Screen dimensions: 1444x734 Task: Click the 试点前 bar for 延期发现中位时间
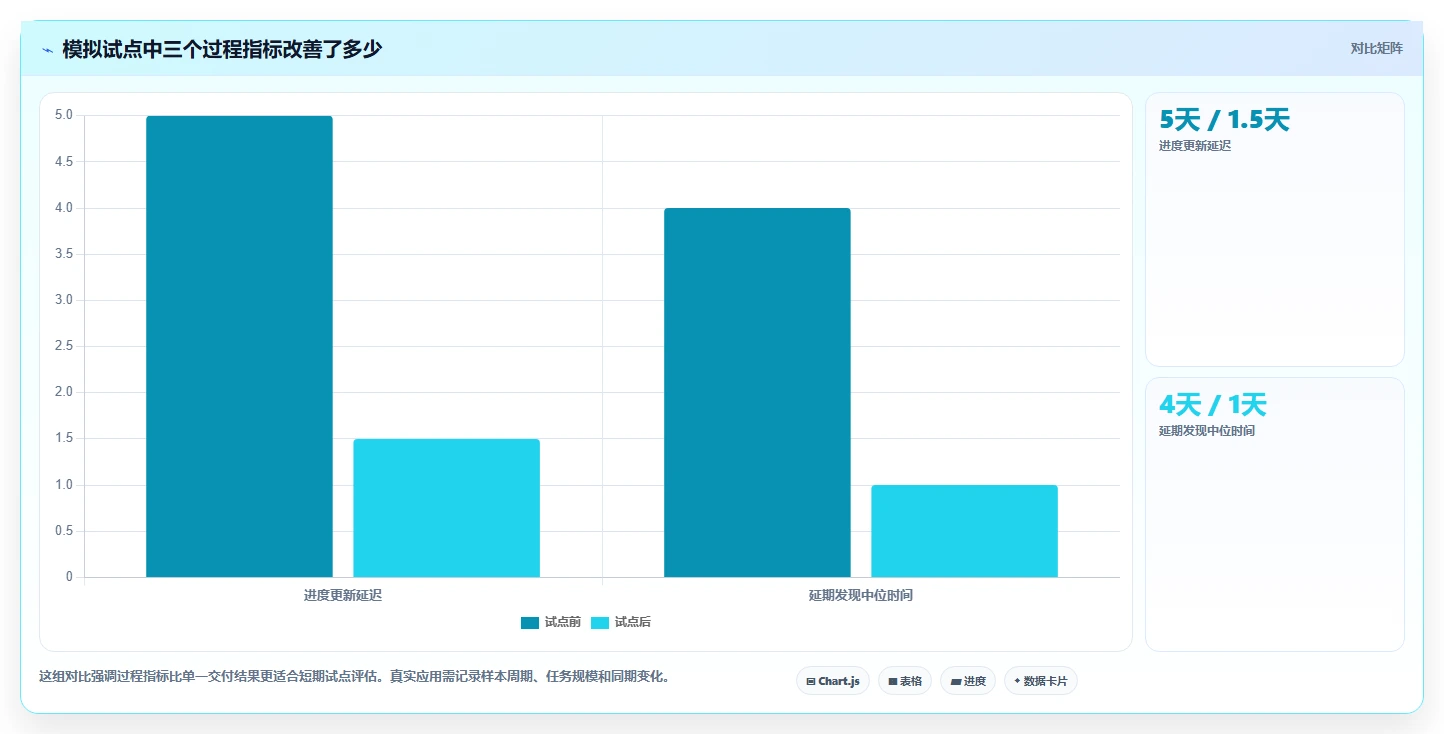point(757,392)
